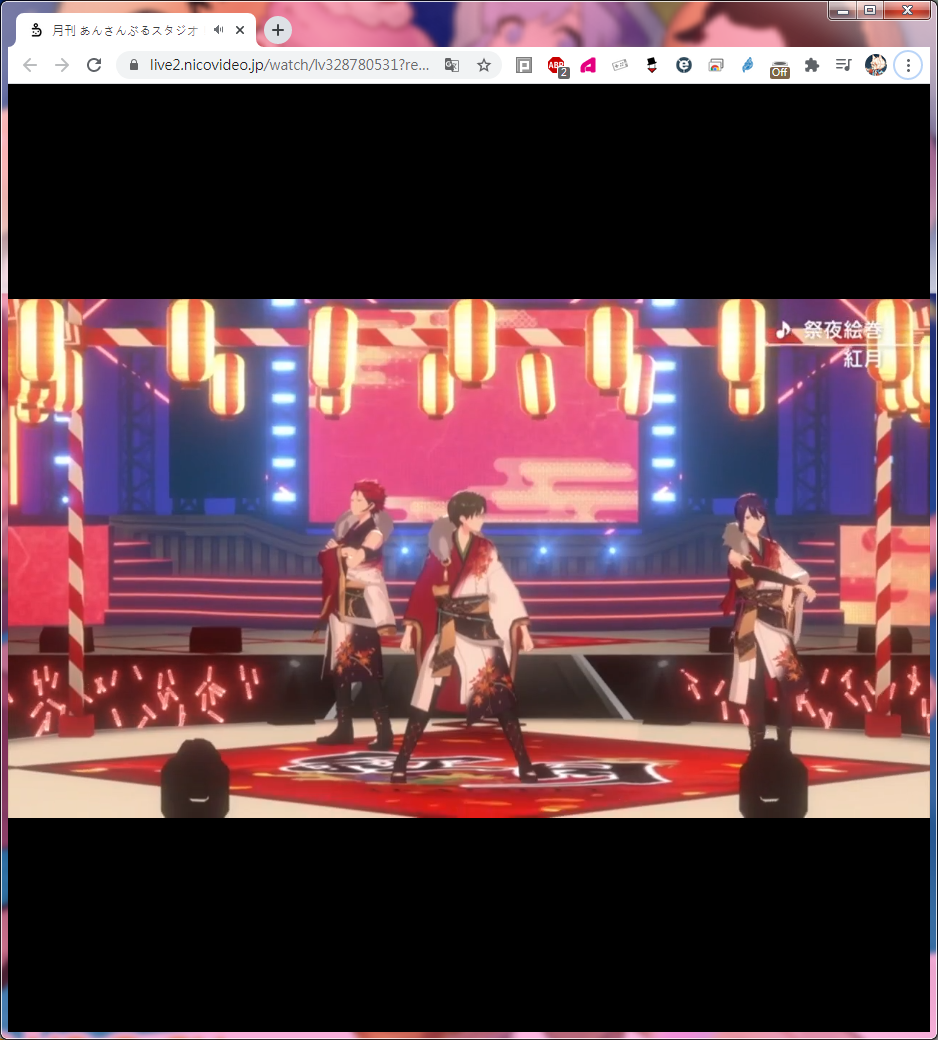Open the square-in-square extension icon
Screen dimensions: 938x1040
tap(523, 65)
